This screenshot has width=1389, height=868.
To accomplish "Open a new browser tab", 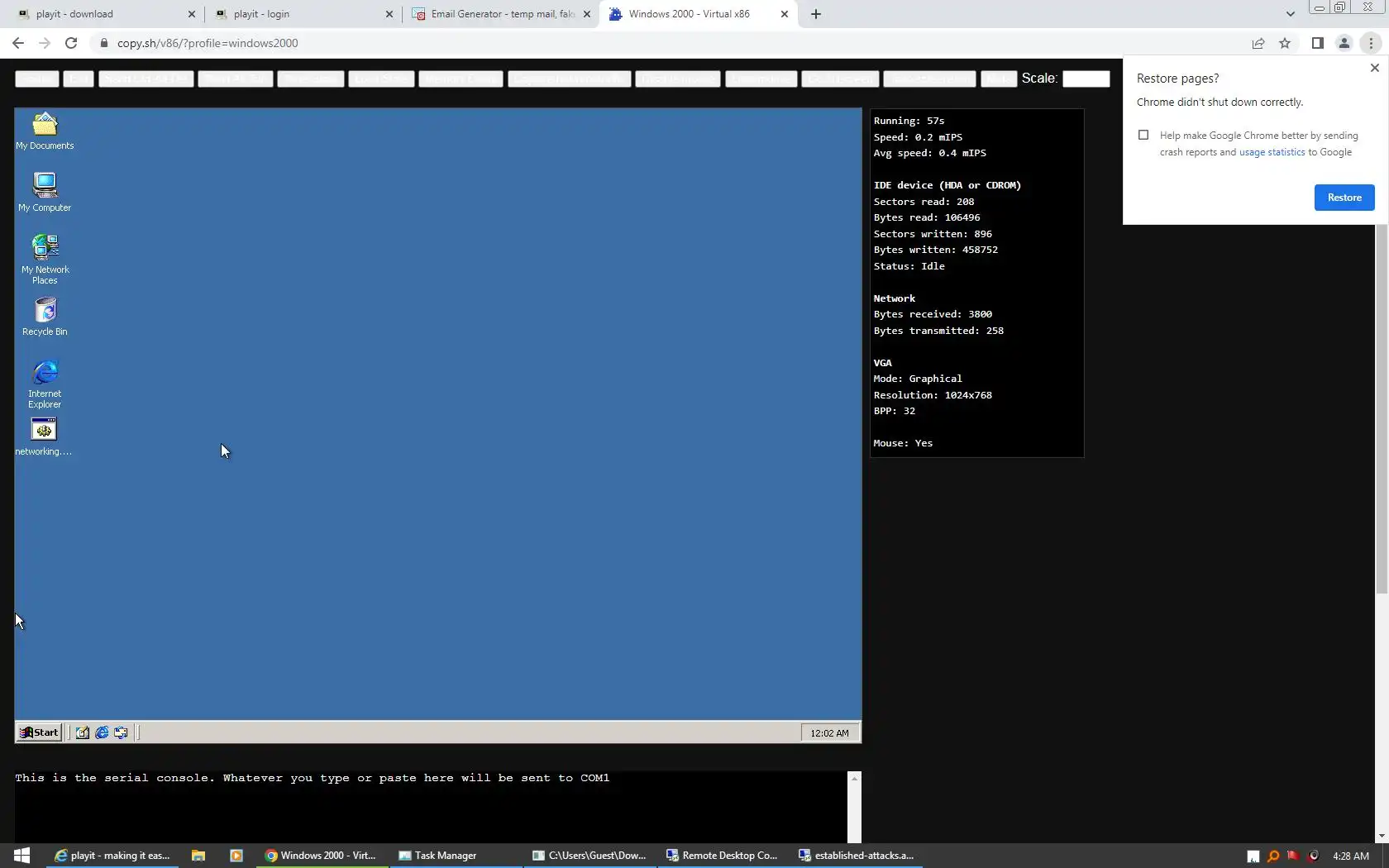I will (x=816, y=14).
